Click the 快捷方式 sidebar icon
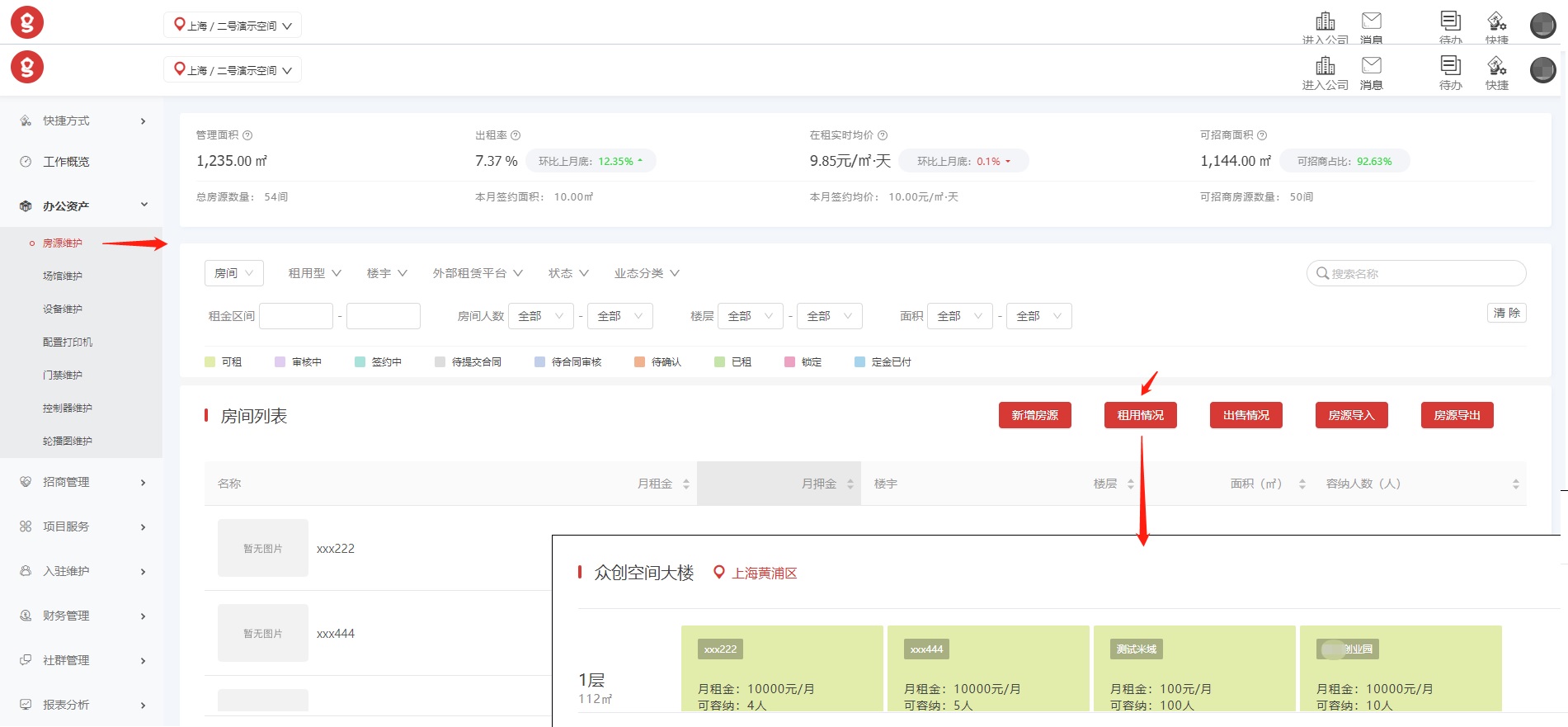The width and height of the screenshot is (1568, 727). (x=26, y=121)
